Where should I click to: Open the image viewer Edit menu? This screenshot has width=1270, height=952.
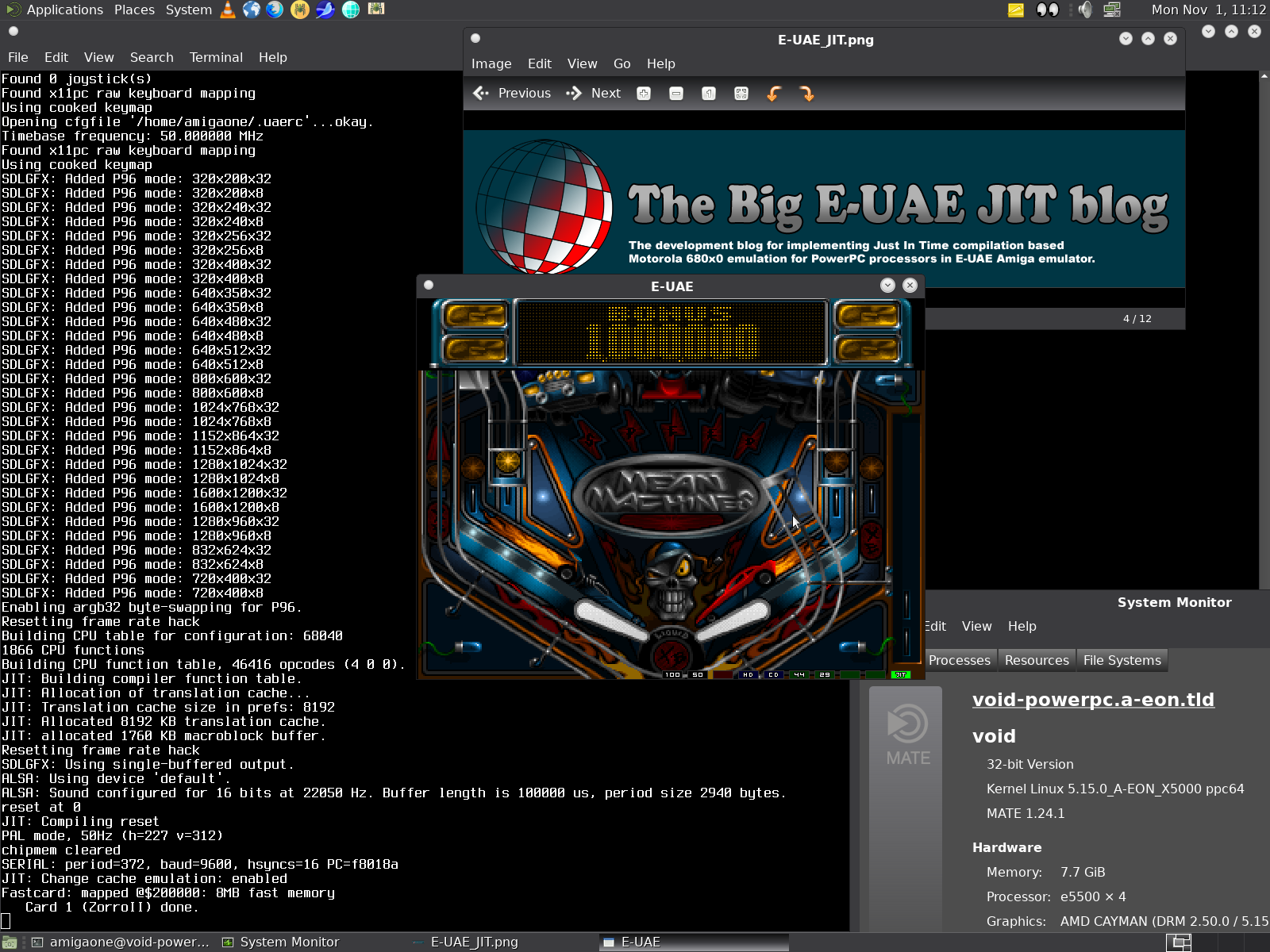coord(540,63)
